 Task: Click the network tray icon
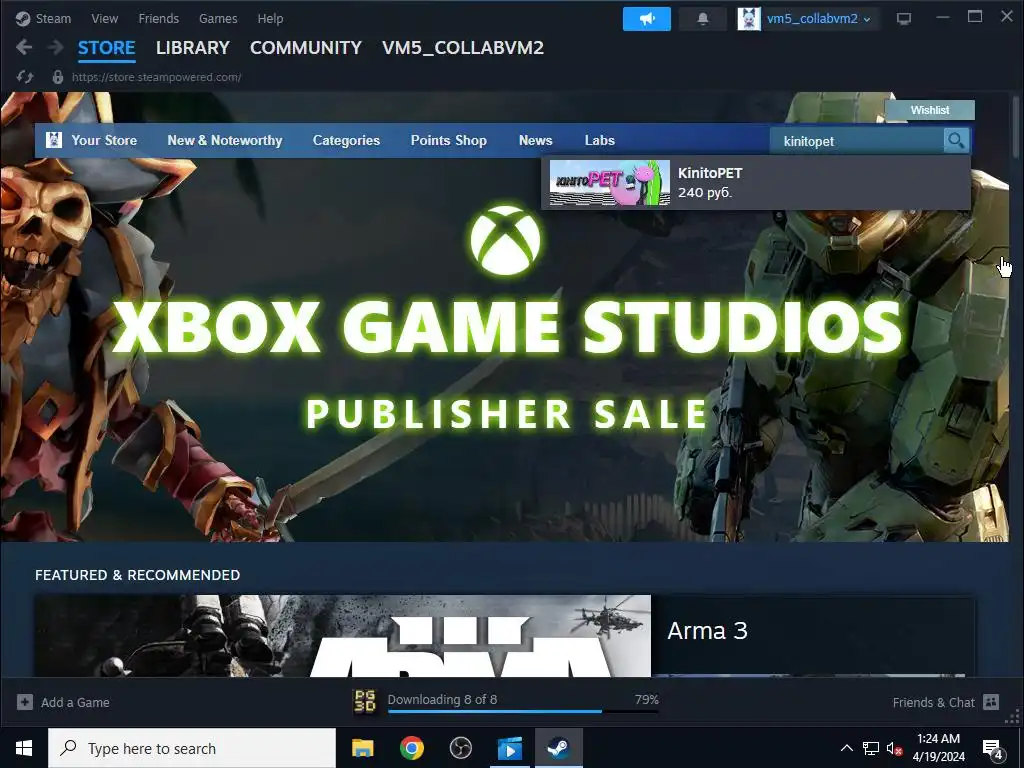click(x=871, y=748)
